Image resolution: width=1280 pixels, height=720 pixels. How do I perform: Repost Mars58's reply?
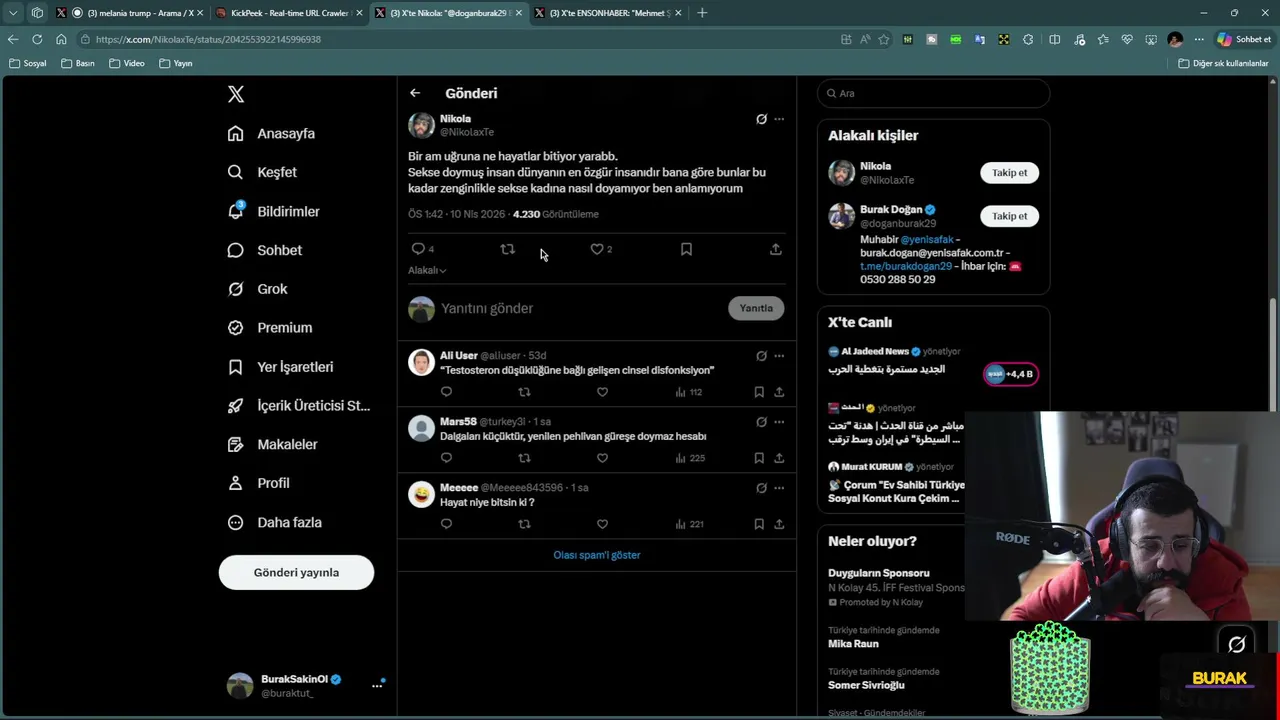pos(524,458)
